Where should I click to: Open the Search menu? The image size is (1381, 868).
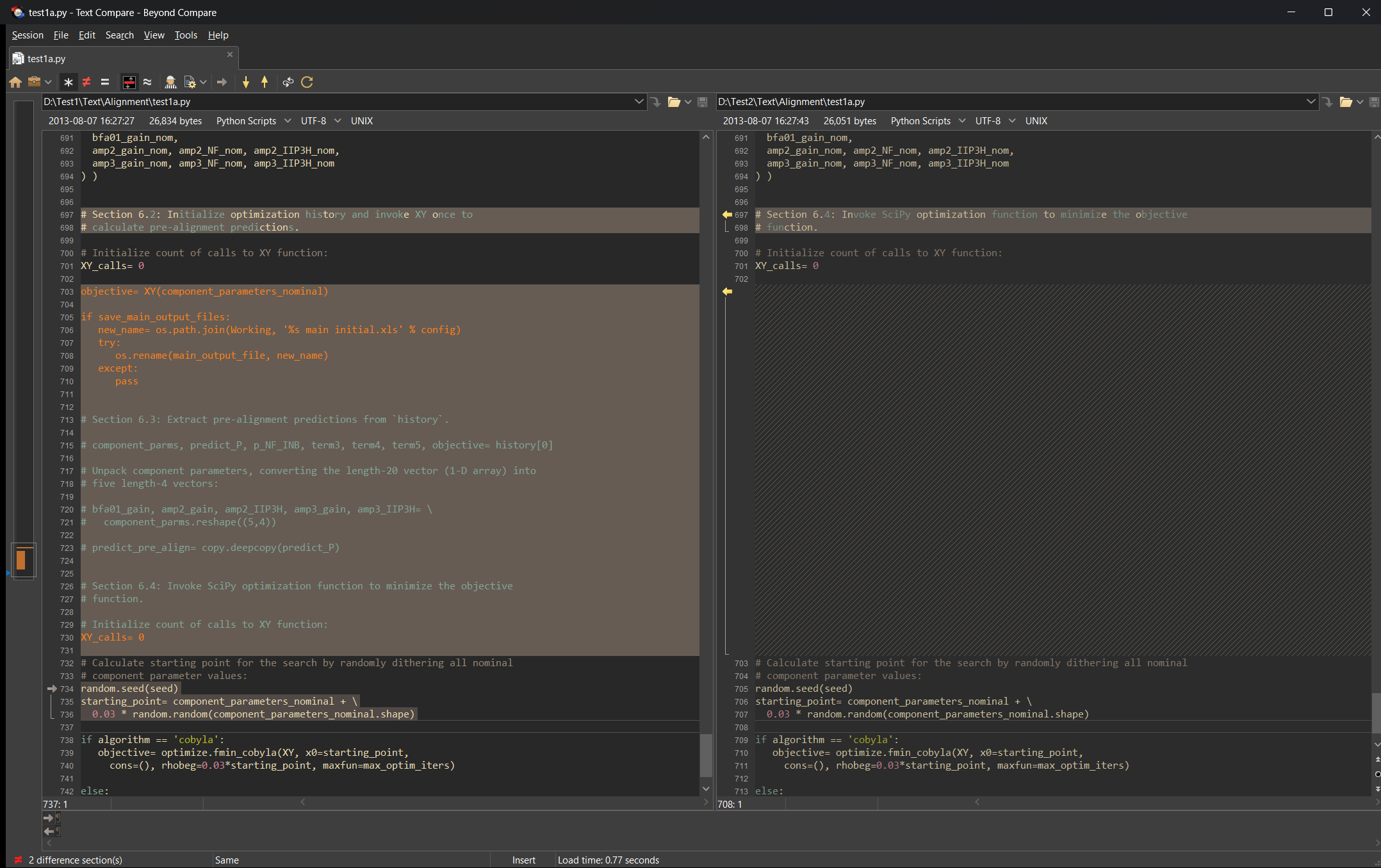pyautogui.click(x=120, y=35)
